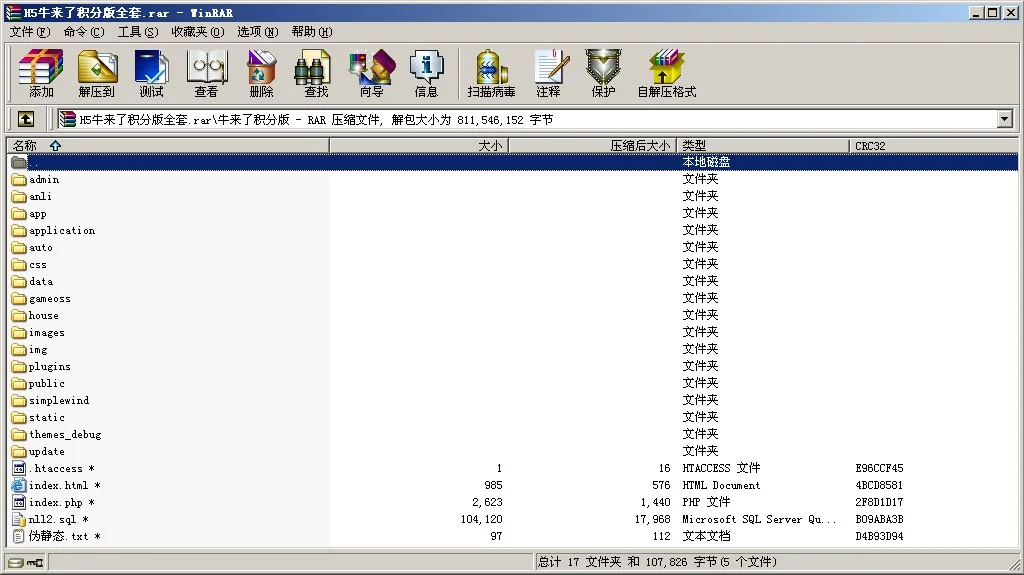Click the Protect (保护) archive icon
The width and height of the screenshot is (1024, 575).
point(603,73)
